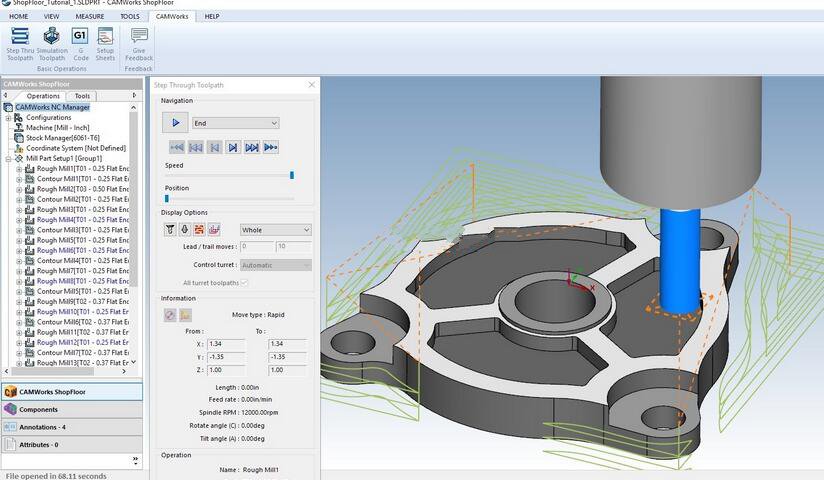The height and width of the screenshot is (480, 824).
Task: Launch Simulation Toolpath from ribbon
Action: [52, 44]
